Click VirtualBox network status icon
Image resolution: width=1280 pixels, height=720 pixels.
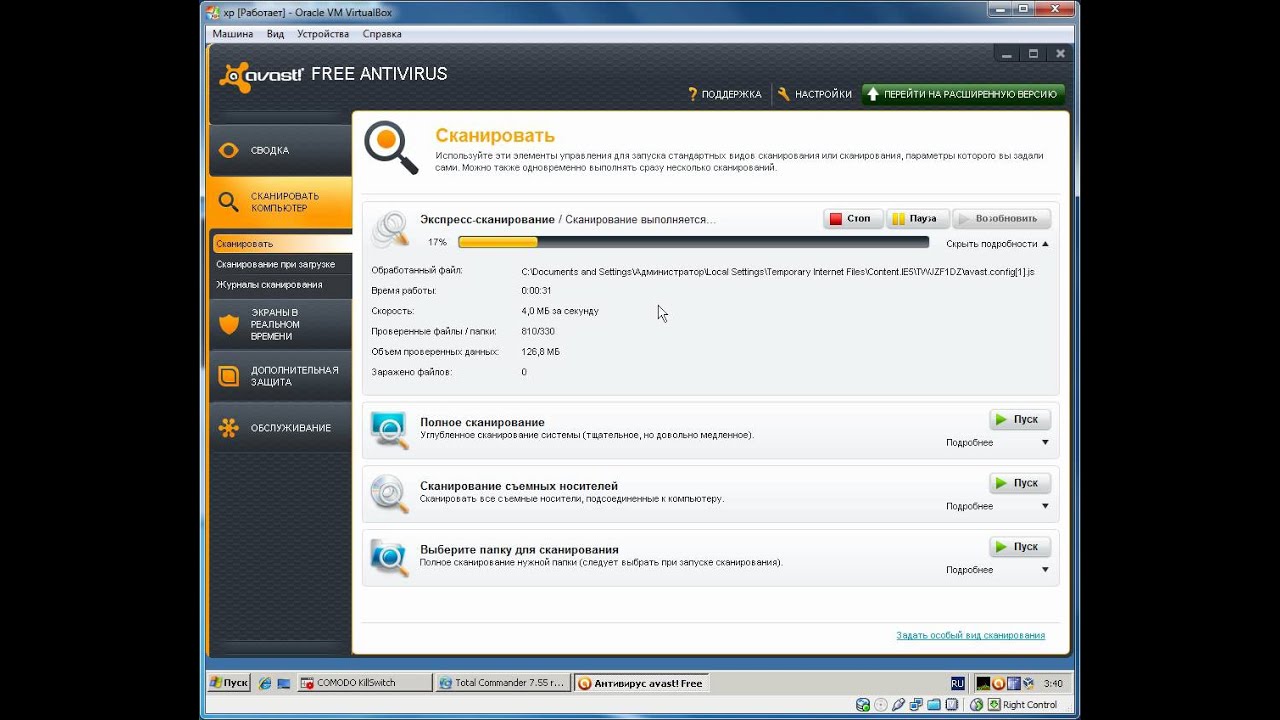pos(917,705)
